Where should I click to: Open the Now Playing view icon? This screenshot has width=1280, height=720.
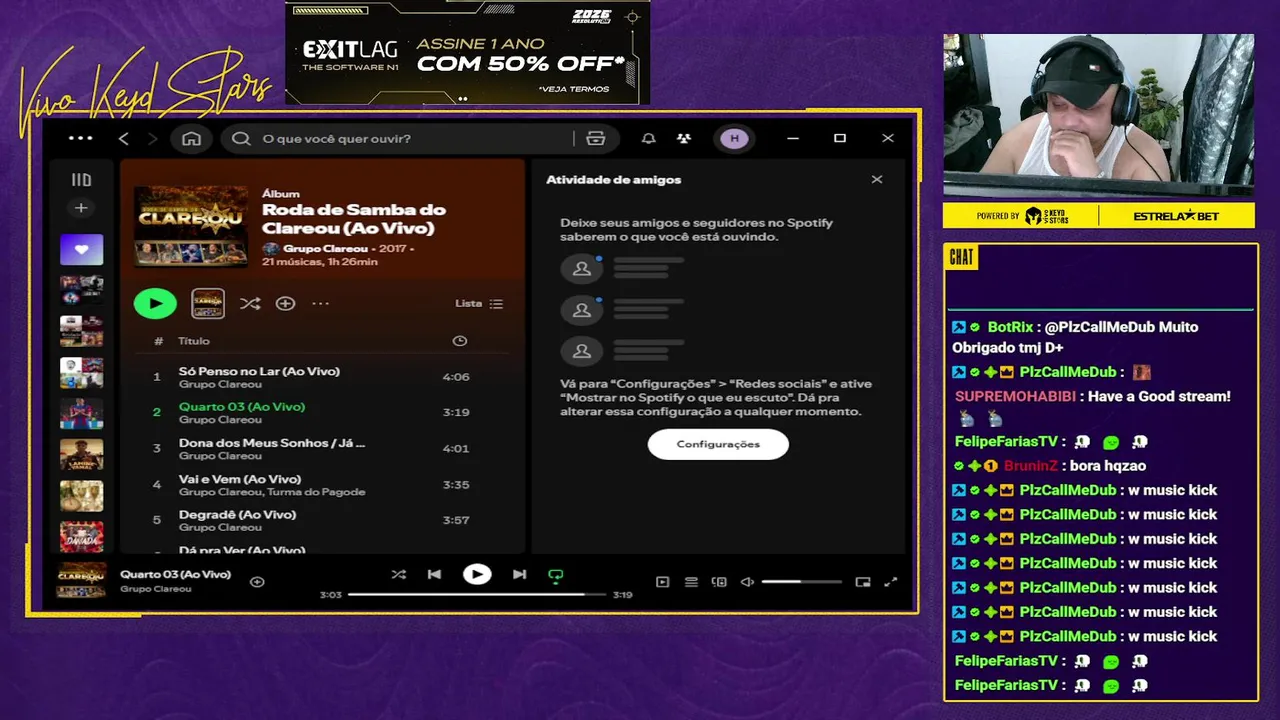tap(662, 581)
